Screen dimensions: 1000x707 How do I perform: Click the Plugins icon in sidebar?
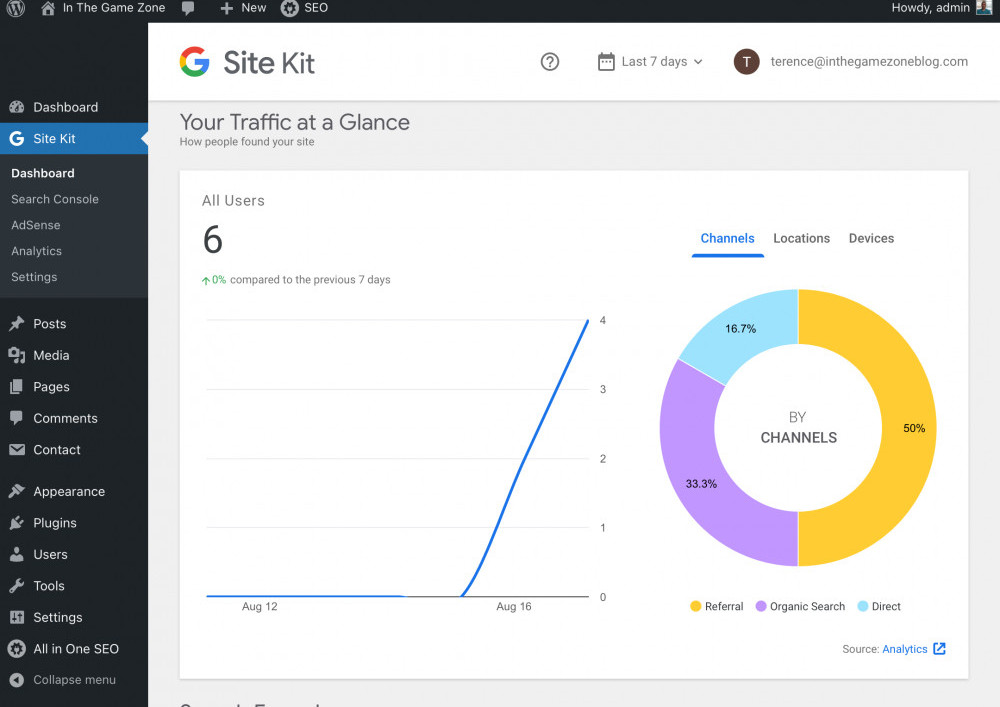16,523
